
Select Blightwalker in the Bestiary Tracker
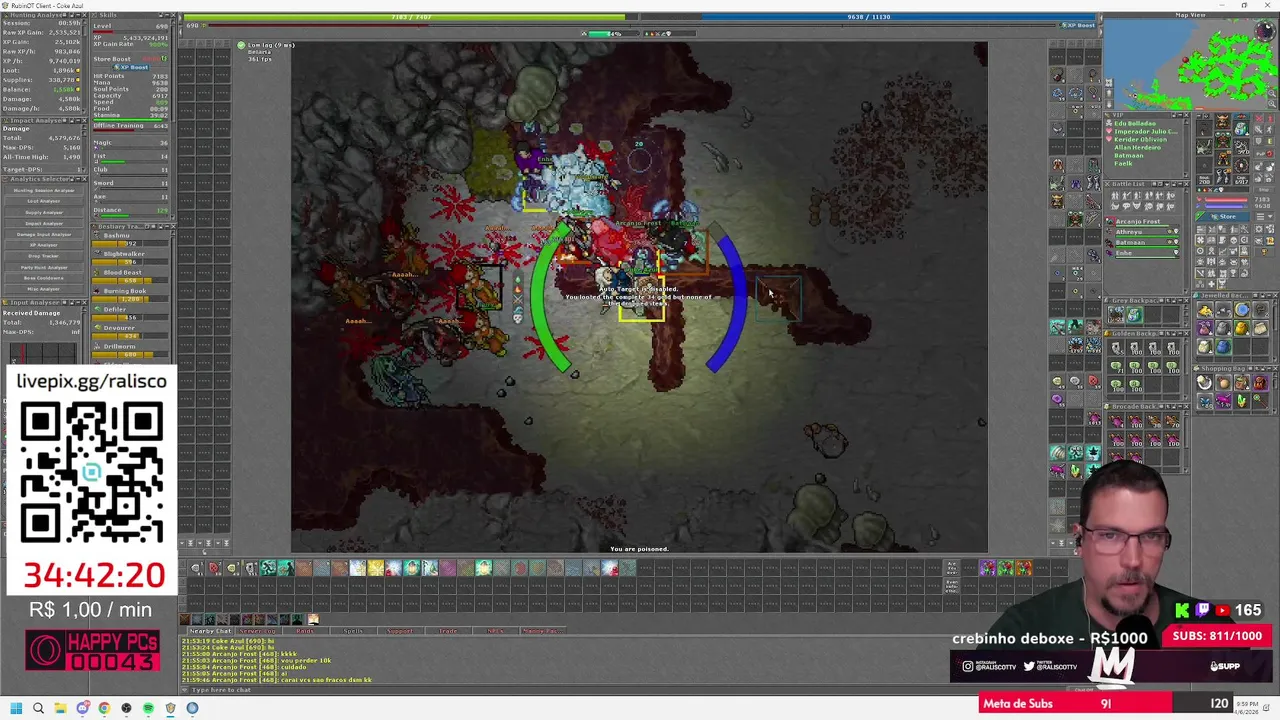131,258
